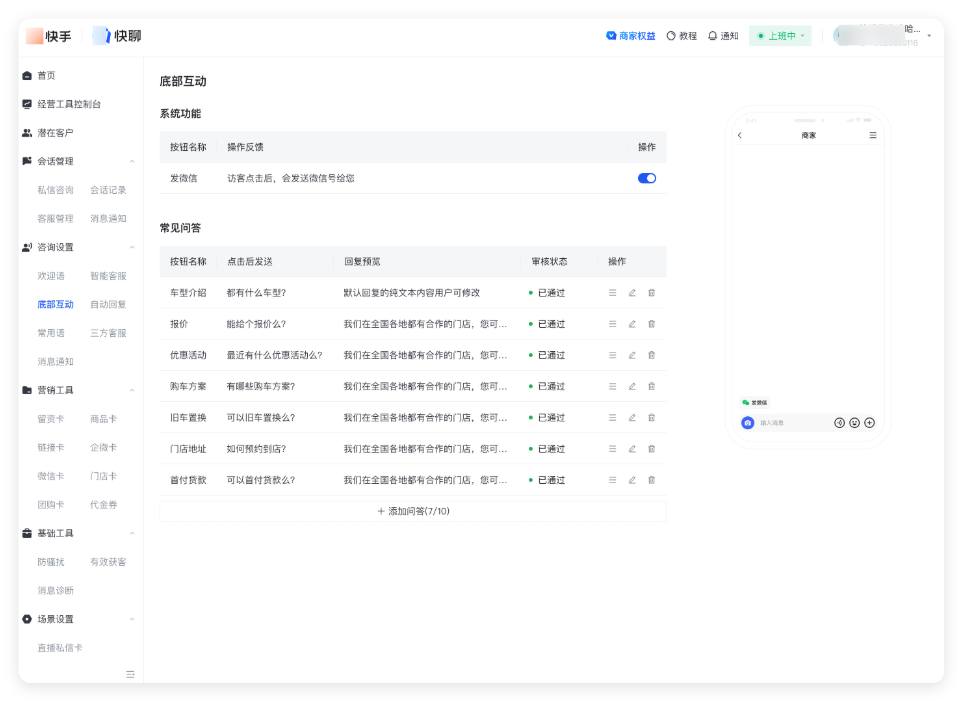The height and width of the screenshot is (701, 962).
Task: Open the emoji icon in the chat preview
Action: [854, 423]
